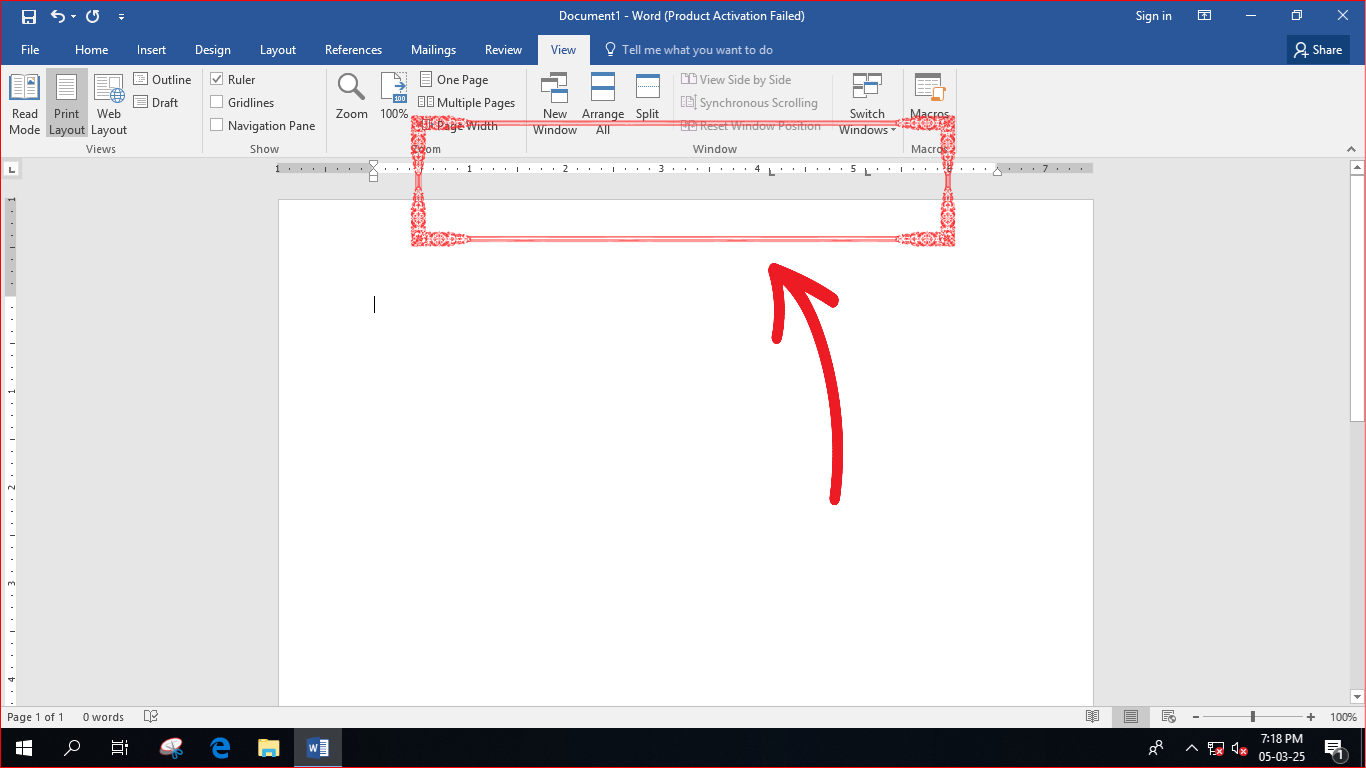The height and width of the screenshot is (768, 1366).
Task: Switch to the References tab
Action: click(x=353, y=50)
